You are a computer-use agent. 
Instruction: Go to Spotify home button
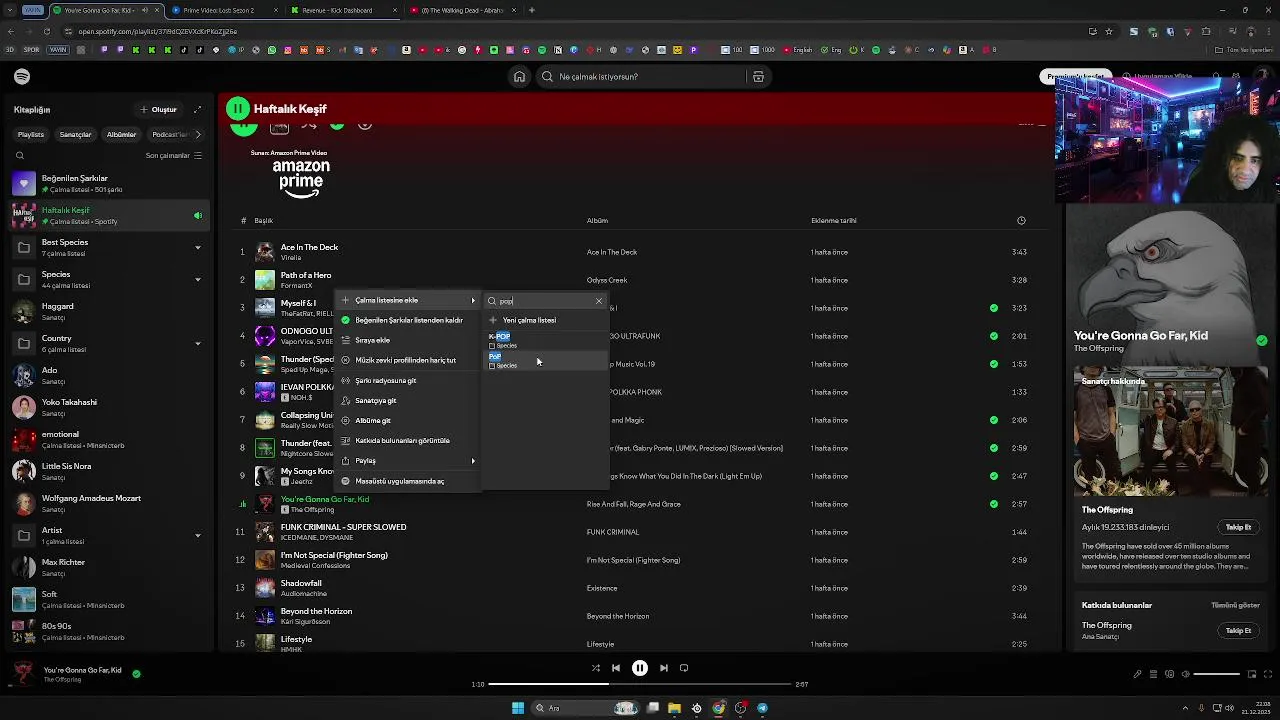(519, 77)
